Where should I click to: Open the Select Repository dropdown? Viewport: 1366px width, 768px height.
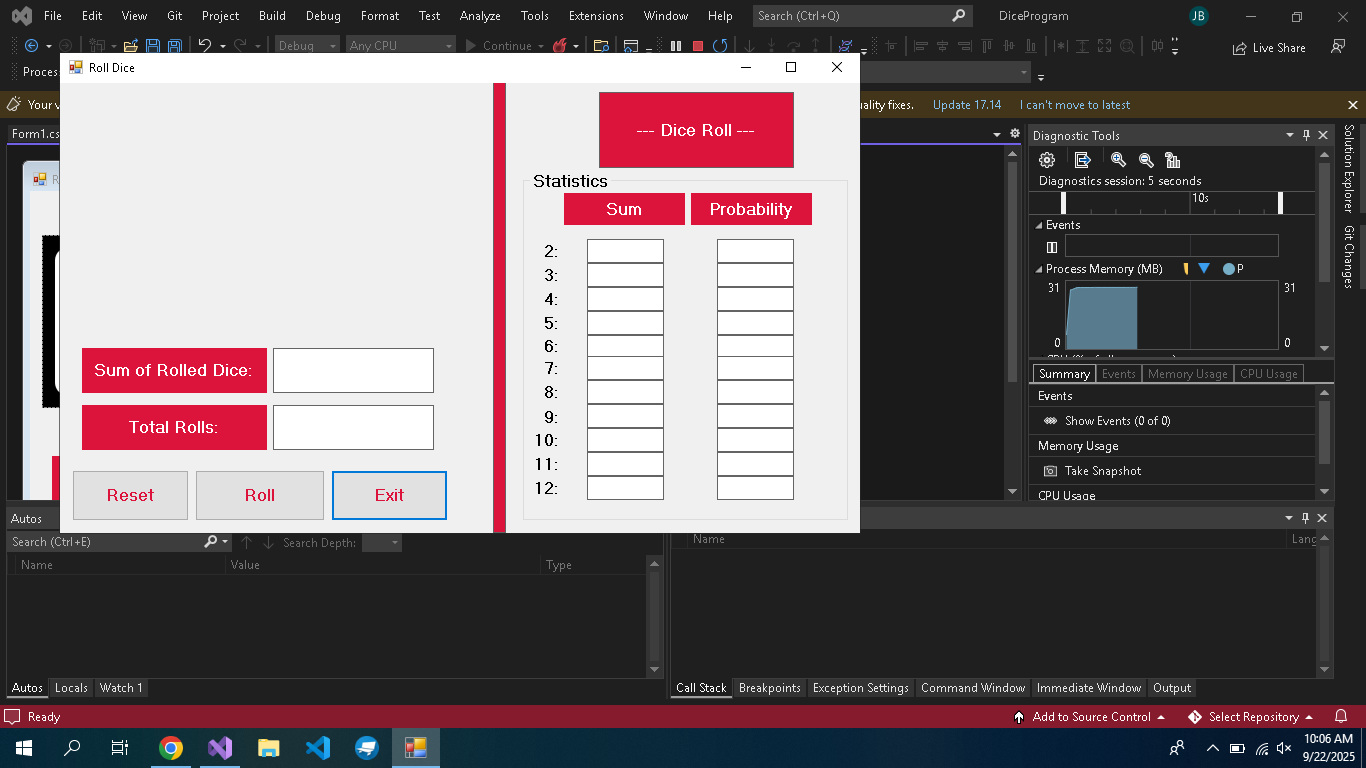click(x=1253, y=717)
